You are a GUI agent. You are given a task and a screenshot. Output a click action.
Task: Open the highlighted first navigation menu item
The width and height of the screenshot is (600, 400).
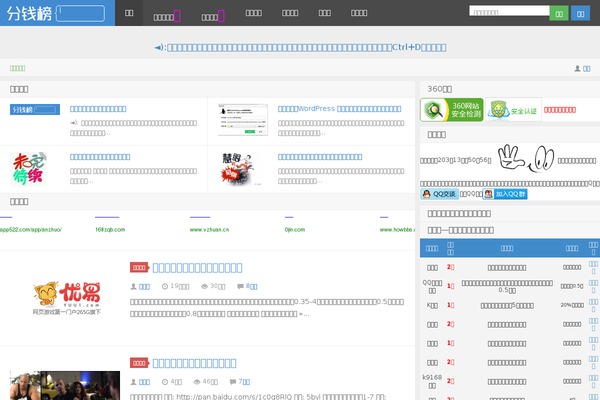(129, 13)
